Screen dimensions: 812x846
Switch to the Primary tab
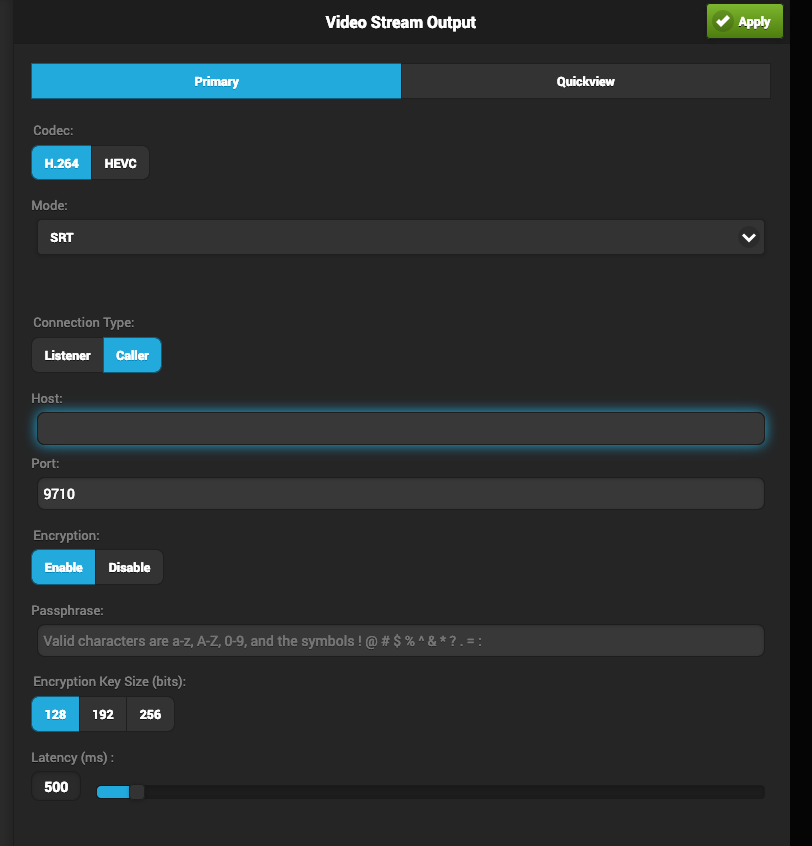[216, 81]
